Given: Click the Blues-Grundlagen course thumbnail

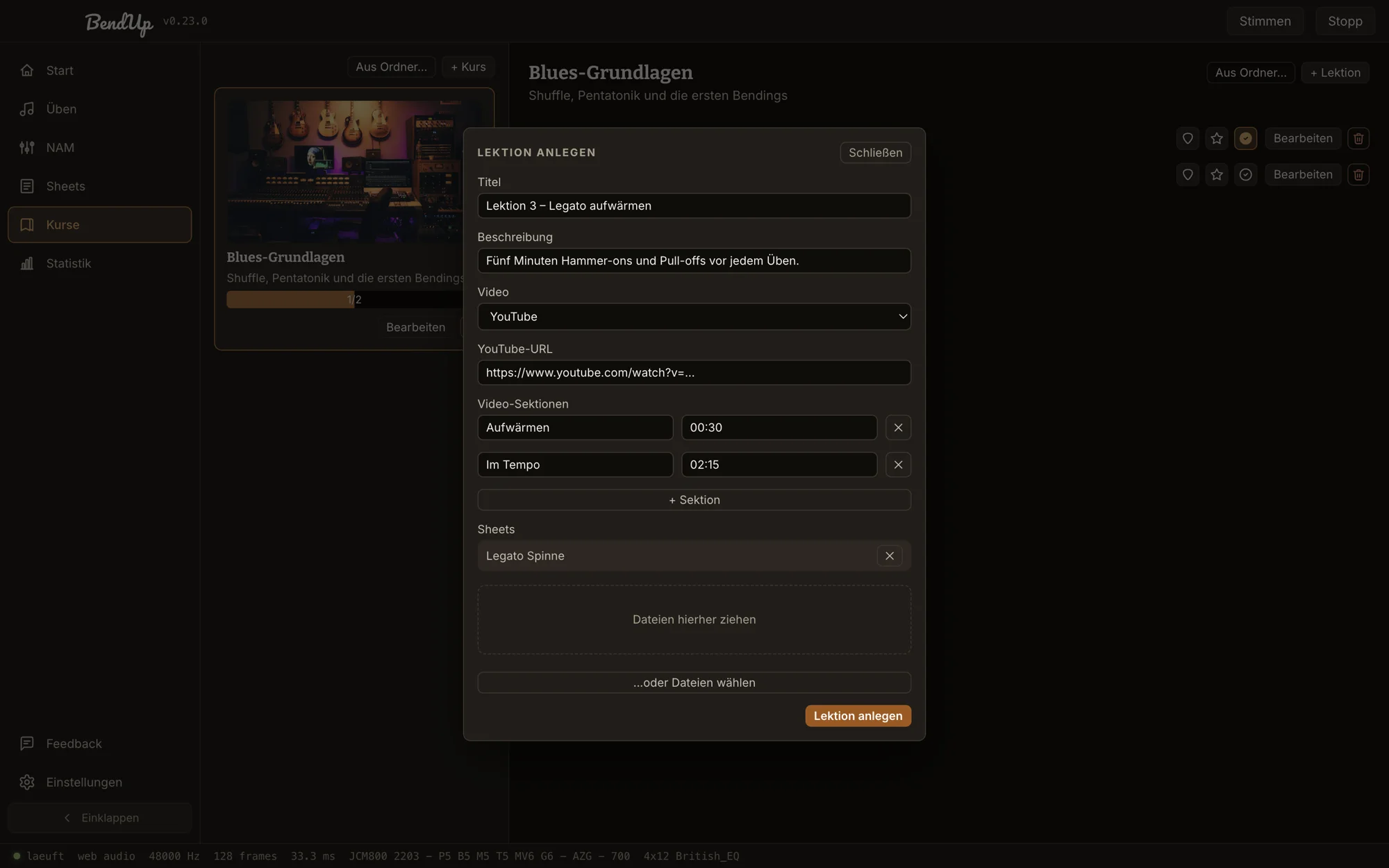Looking at the screenshot, I should [345, 171].
